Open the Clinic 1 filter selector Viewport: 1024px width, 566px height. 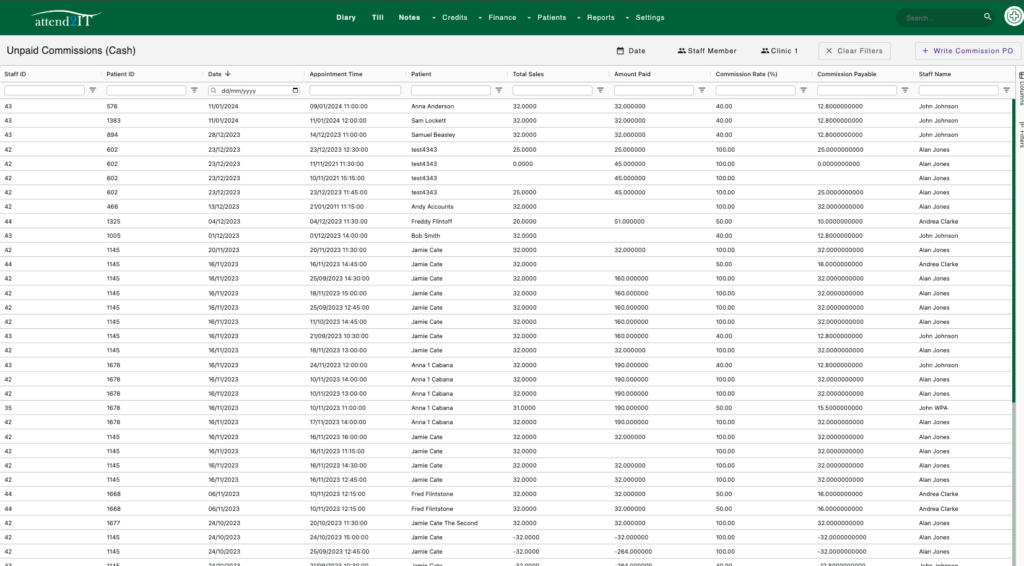tap(779, 51)
